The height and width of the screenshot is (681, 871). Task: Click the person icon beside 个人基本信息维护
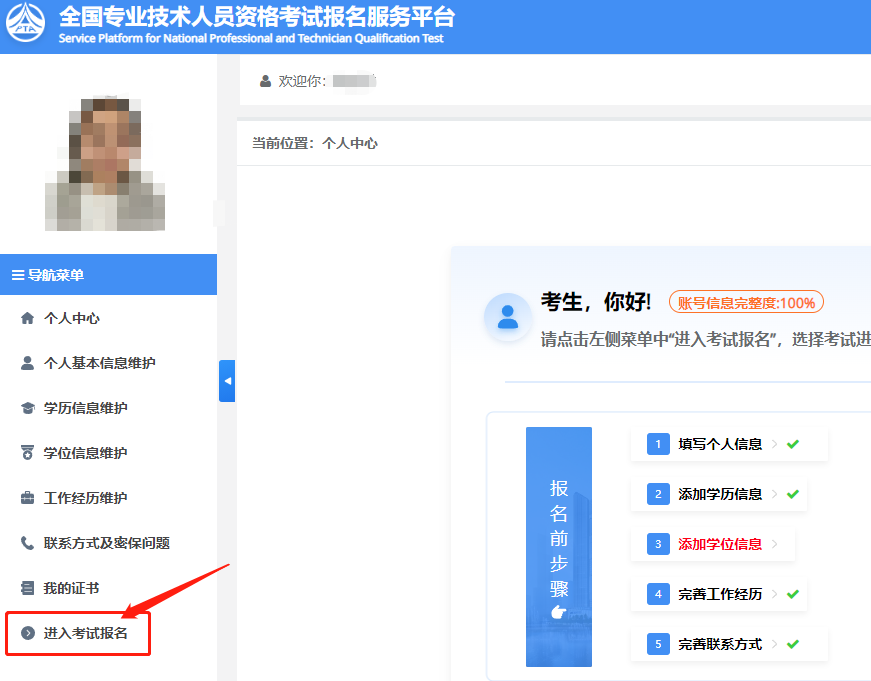coord(27,364)
